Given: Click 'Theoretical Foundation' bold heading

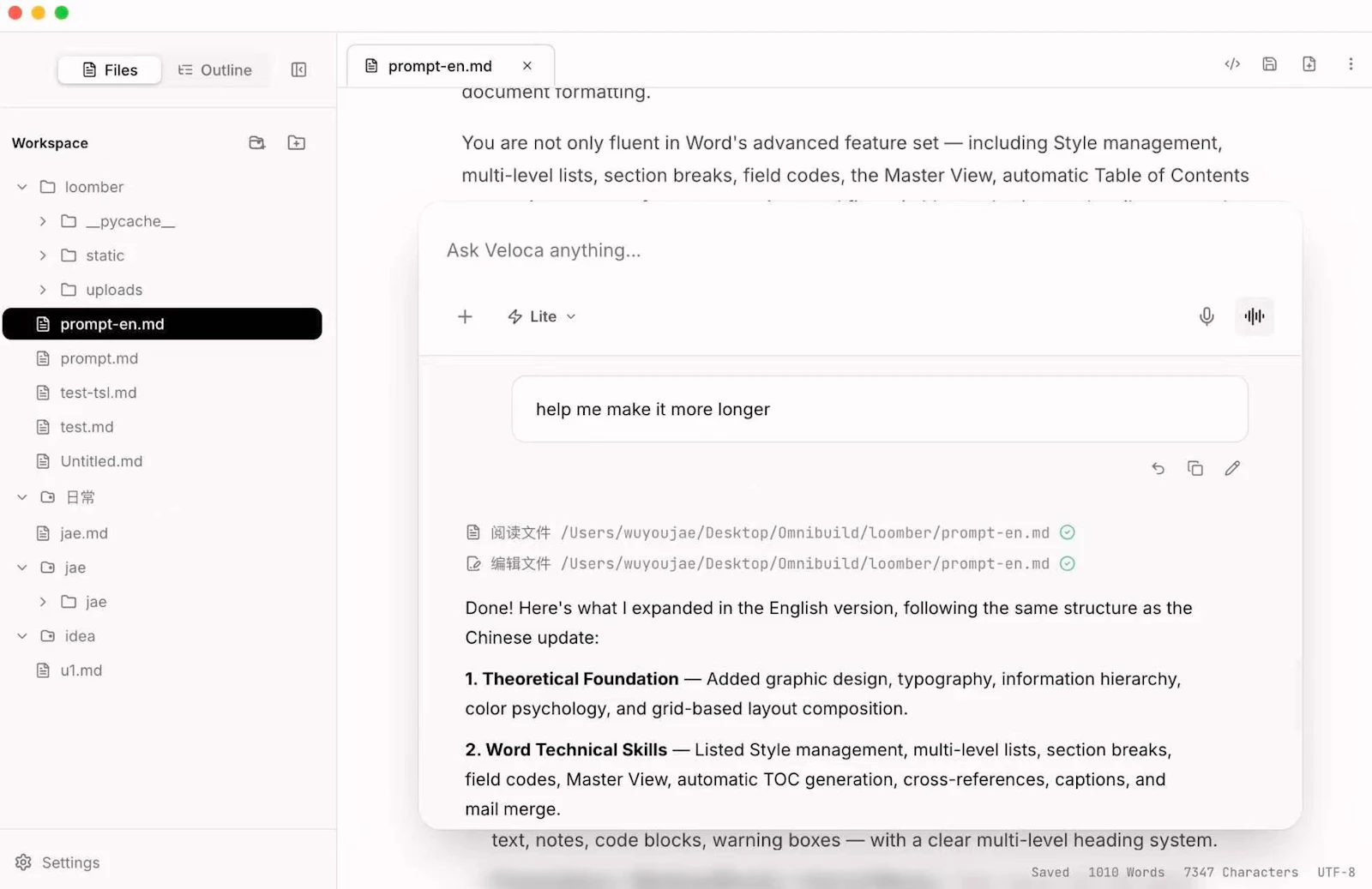Looking at the screenshot, I should (581, 679).
